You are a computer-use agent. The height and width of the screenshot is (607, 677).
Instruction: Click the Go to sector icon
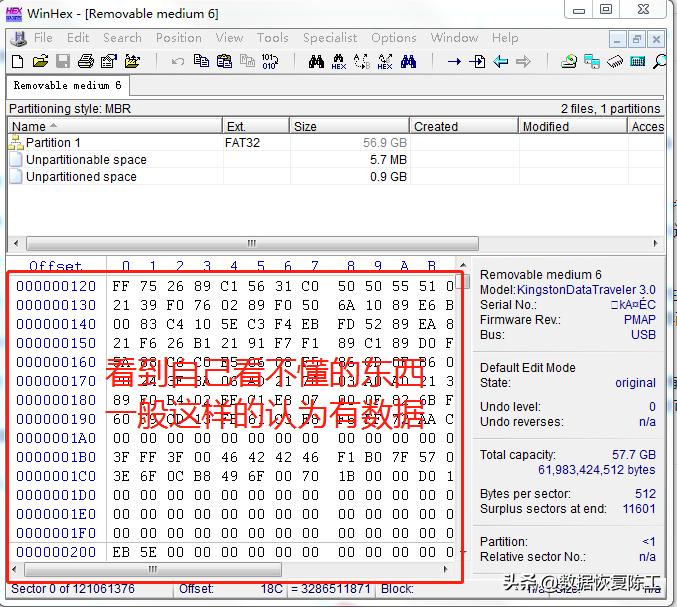point(477,61)
